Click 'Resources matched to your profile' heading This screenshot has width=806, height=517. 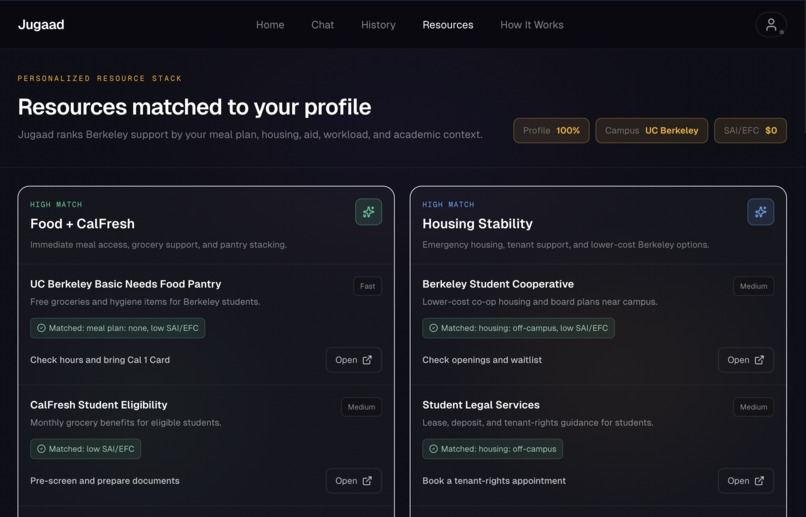[194, 107]
